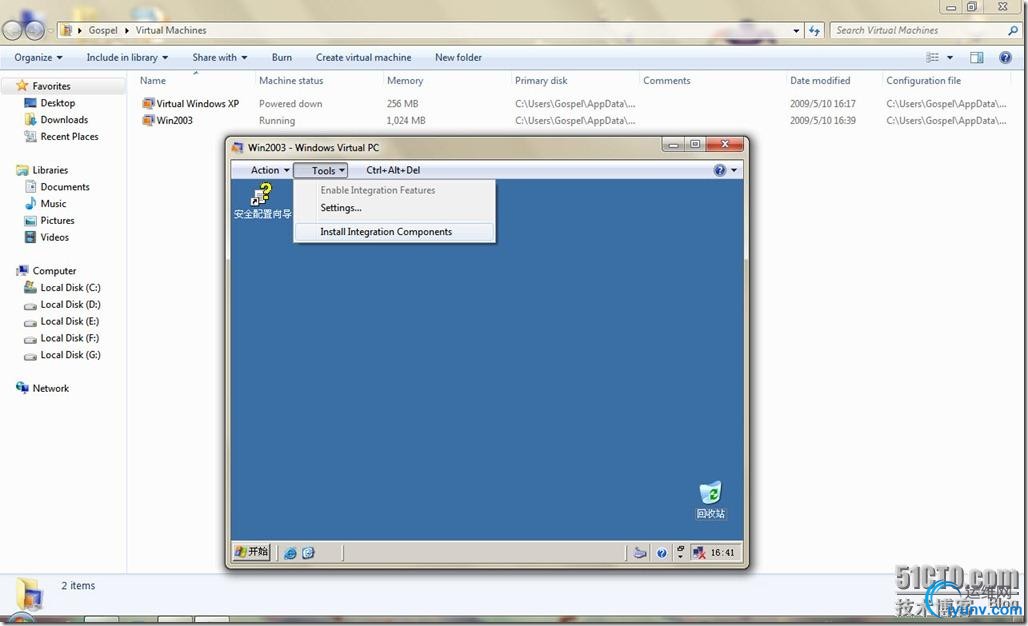Click Burn in Explorer toolbar
Screen dimensions: 1028x626
282,58
